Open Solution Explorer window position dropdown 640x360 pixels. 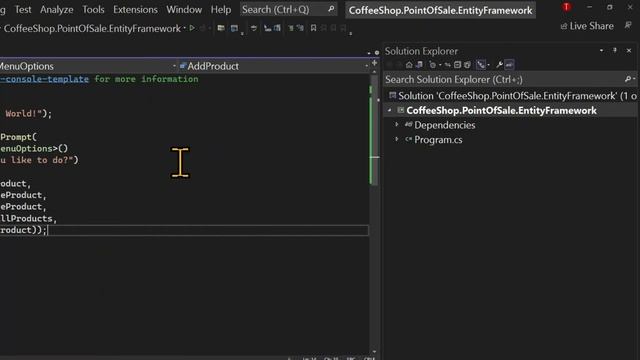(x=601, y=50)
